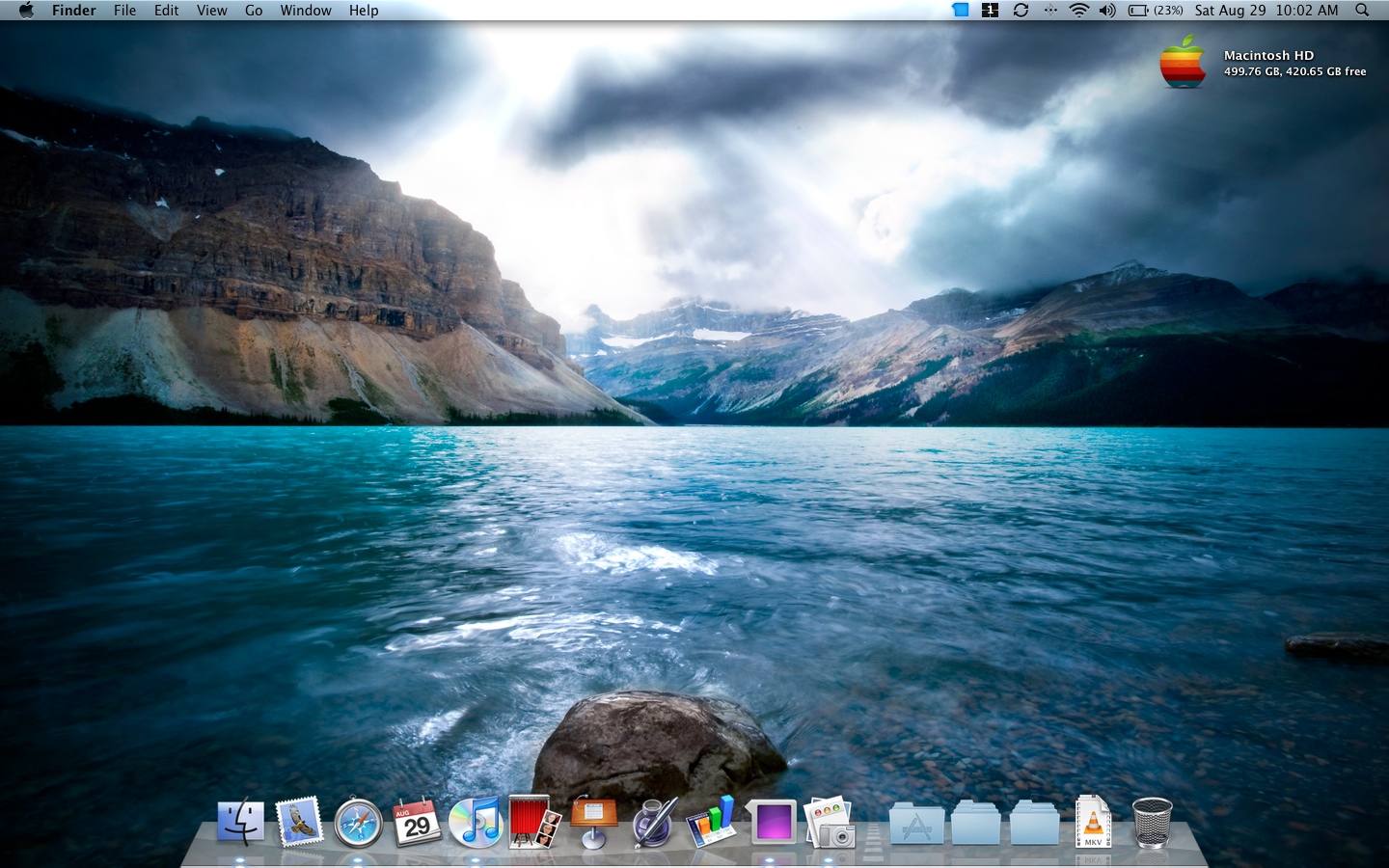Open the Help menu
Viewport: 1389px width, 868px height.
pos(364,11)
